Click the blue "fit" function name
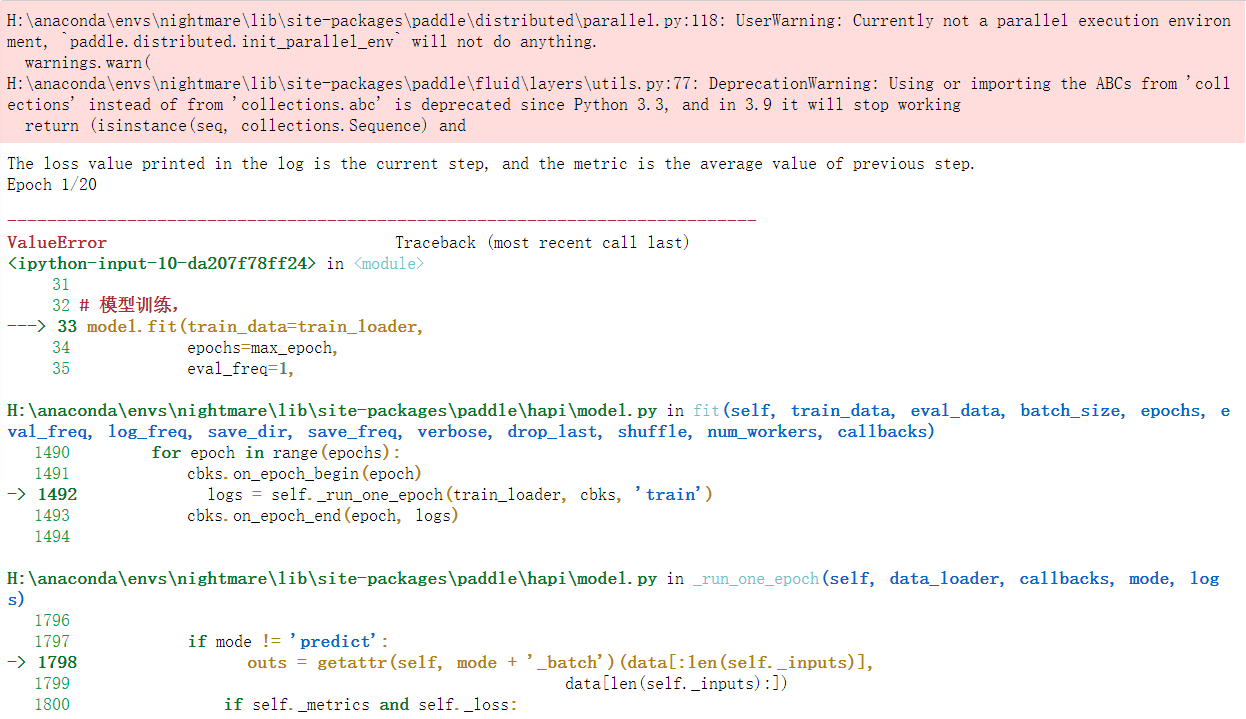This screenshot has width=1246, height=719. click(x=706, y=411)
